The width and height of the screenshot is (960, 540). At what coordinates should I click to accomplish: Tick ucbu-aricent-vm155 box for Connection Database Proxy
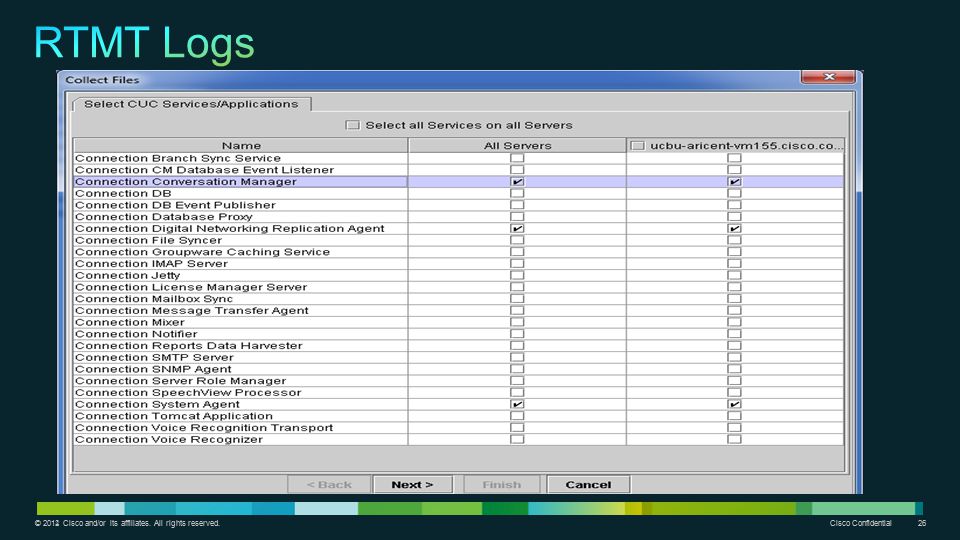click(734, 216)
